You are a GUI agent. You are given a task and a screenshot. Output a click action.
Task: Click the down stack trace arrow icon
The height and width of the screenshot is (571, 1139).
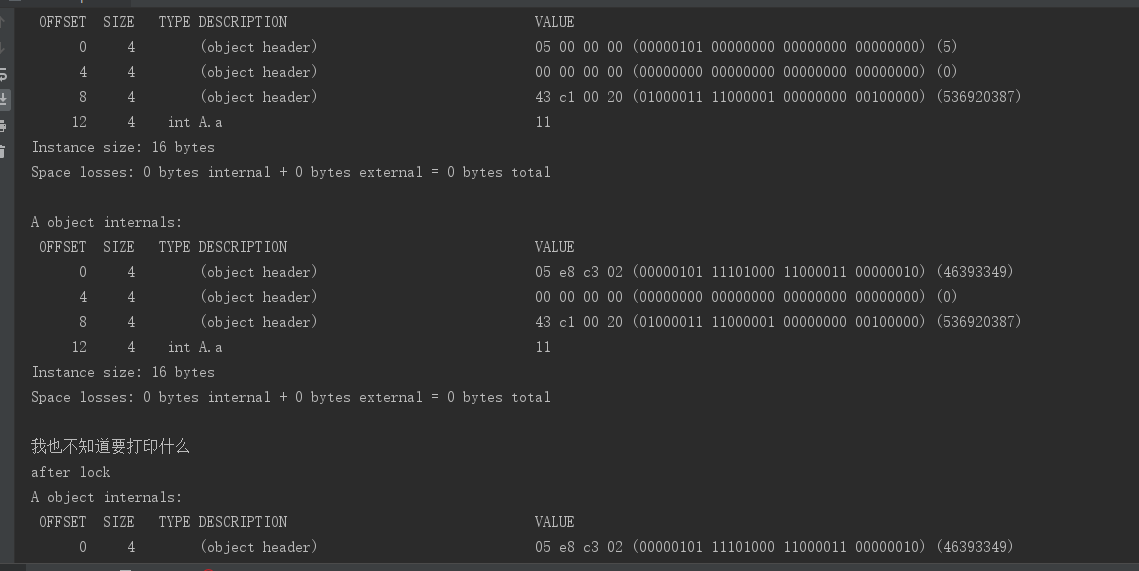[4, 47]
